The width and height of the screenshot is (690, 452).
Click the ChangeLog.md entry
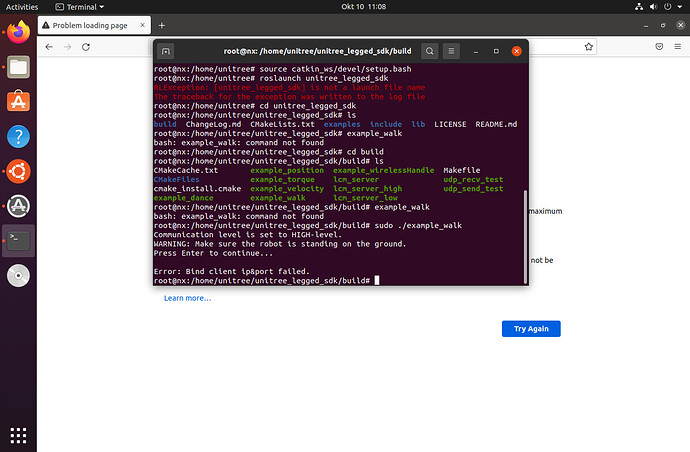[213, 125]
